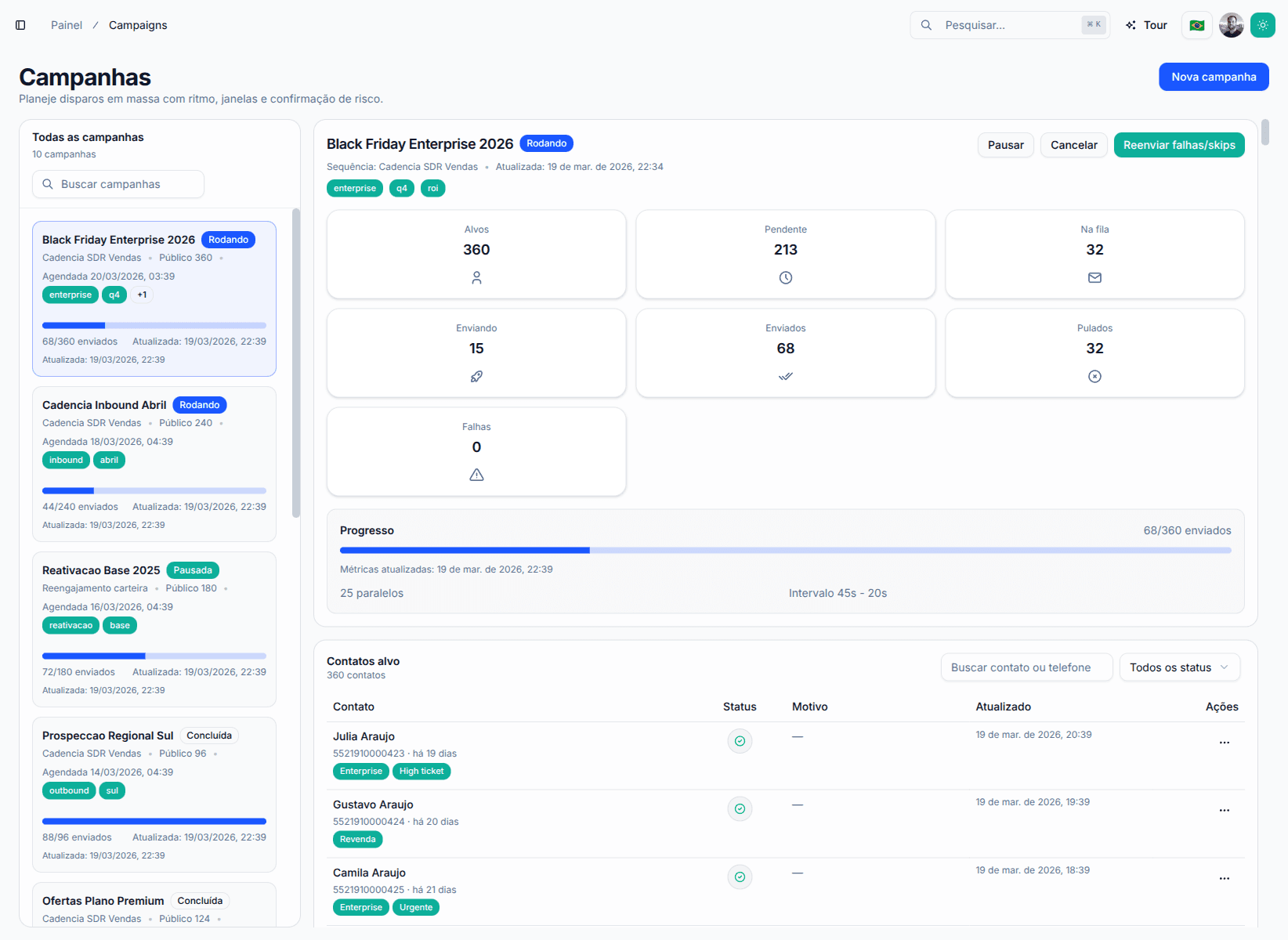This screenshot has width=1288, height=940.
Task: Click the Pendente clock icon
Action: [785, 278]
